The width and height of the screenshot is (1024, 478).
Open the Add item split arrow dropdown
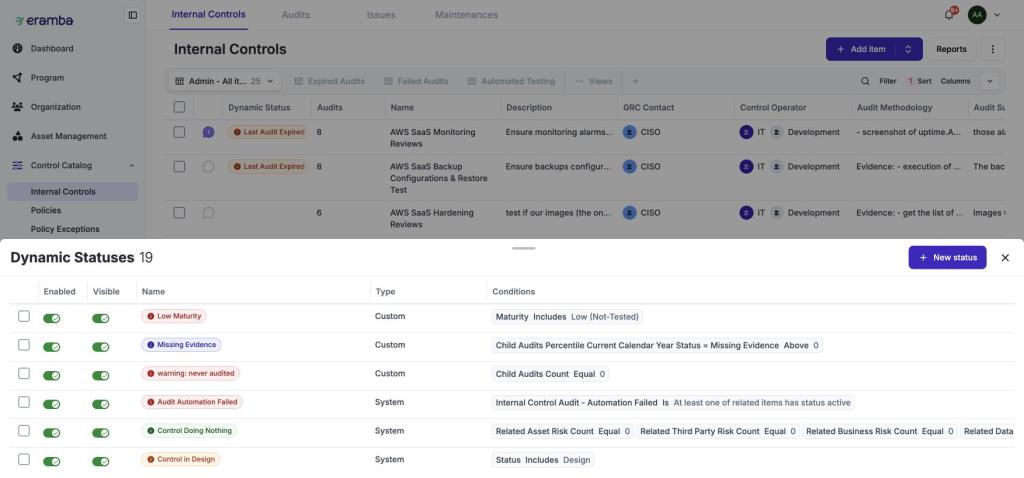[908, 49]
